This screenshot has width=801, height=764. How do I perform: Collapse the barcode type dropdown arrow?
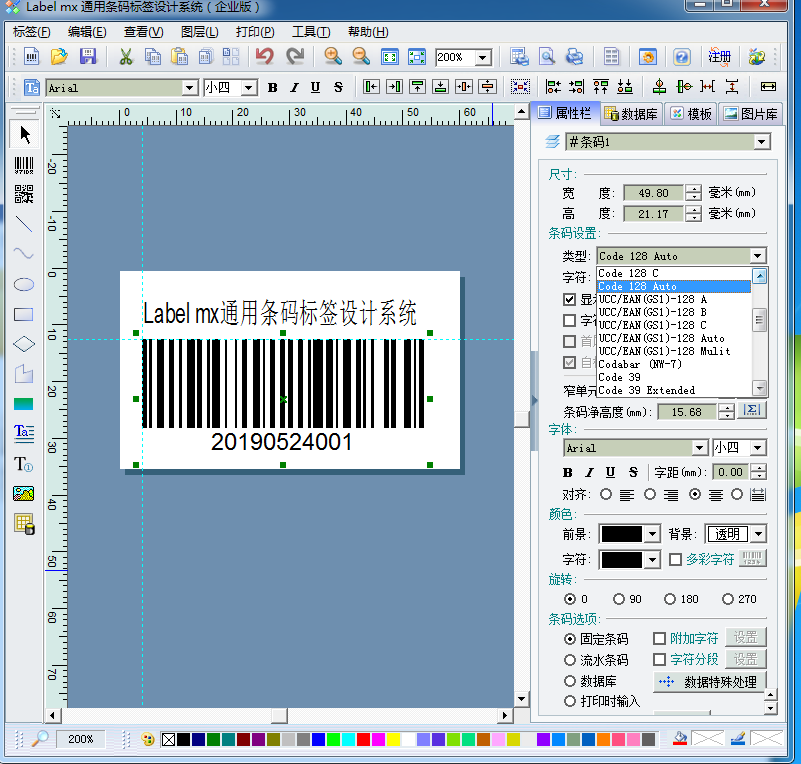(757, 256)
